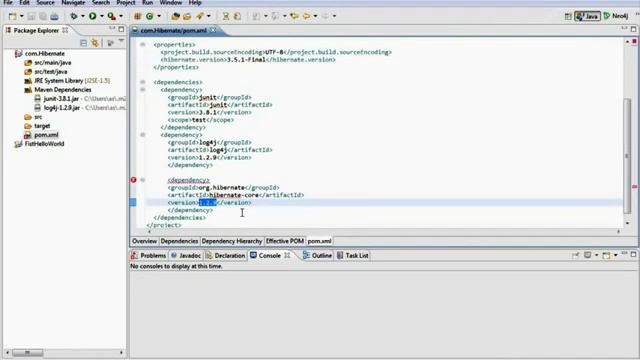Click the Back navigation arrow icon
This screenshot has height=360, width=640.
click(306, 16)
